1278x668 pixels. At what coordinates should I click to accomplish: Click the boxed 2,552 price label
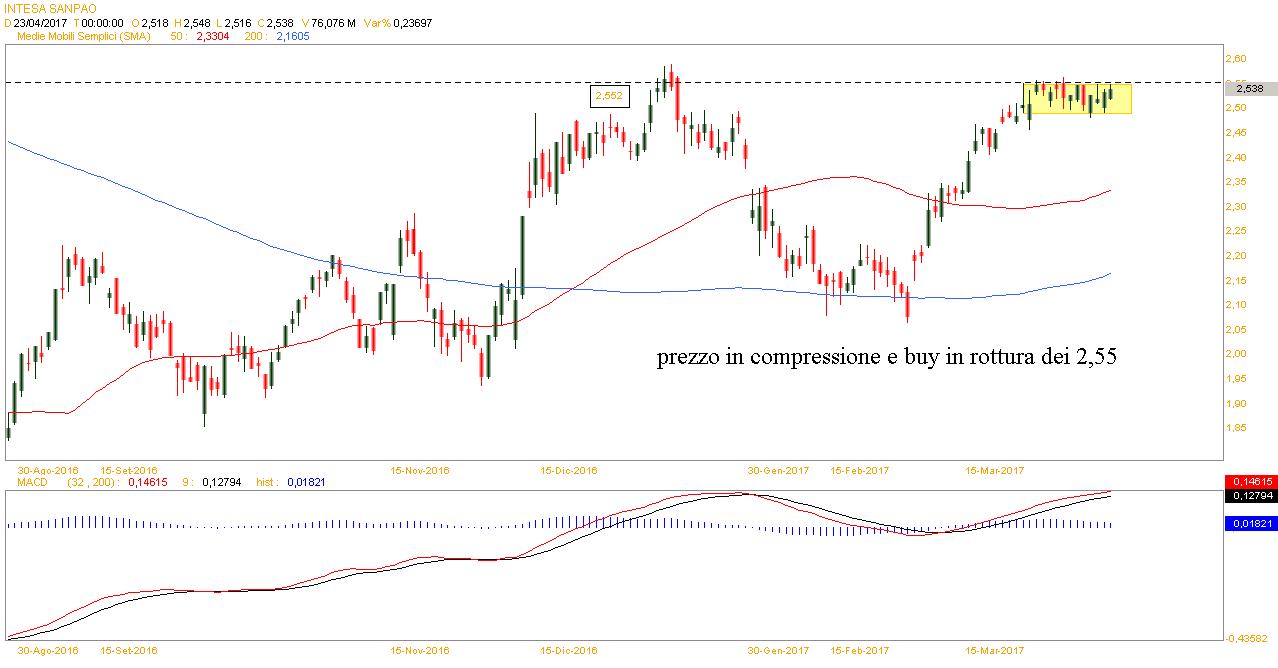(x=608, y=96)
